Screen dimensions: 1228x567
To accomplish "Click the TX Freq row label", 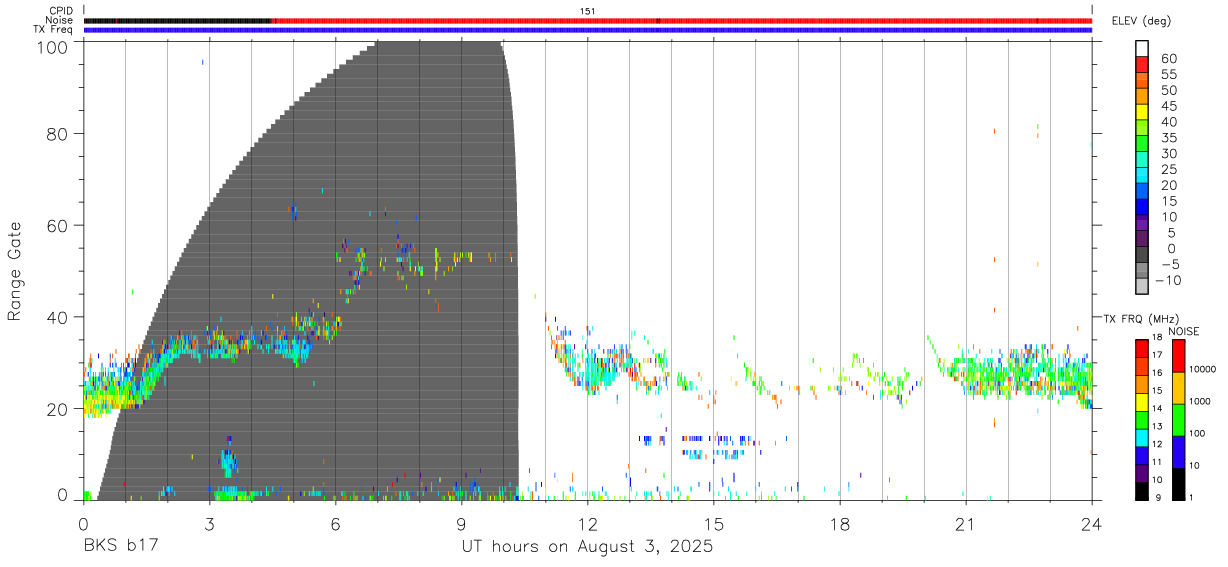I will click(54, 29).
